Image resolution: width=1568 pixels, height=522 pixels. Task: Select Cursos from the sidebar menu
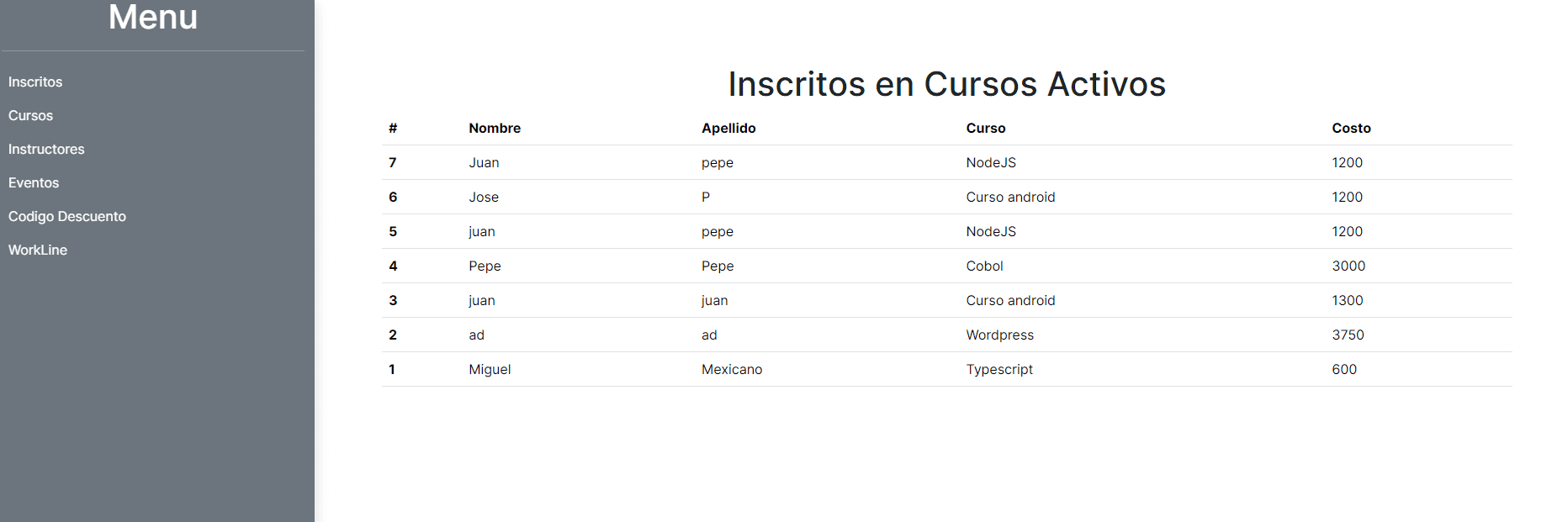[x=30, y=115]
